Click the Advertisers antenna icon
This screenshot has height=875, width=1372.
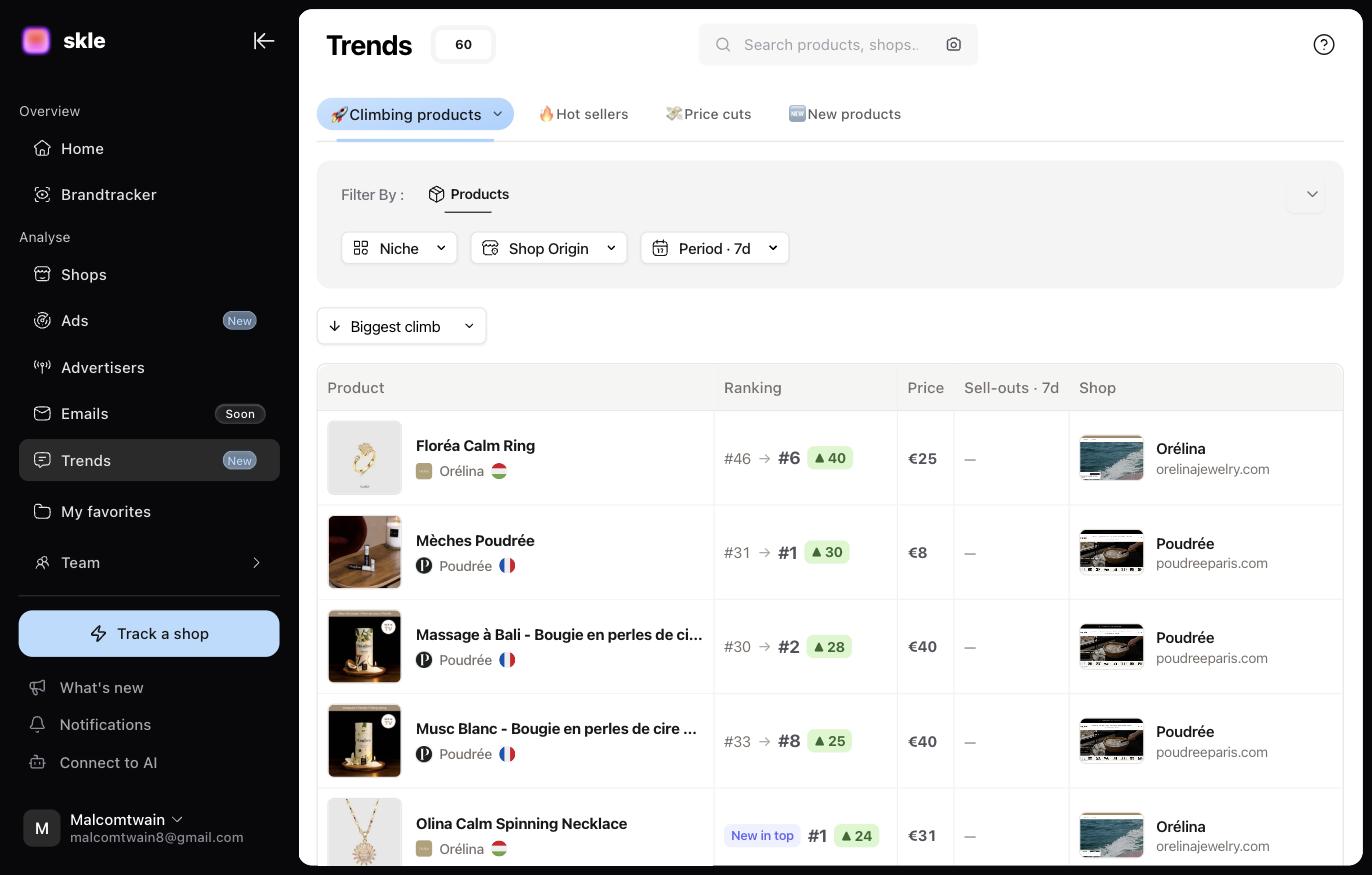click(42, 367)
